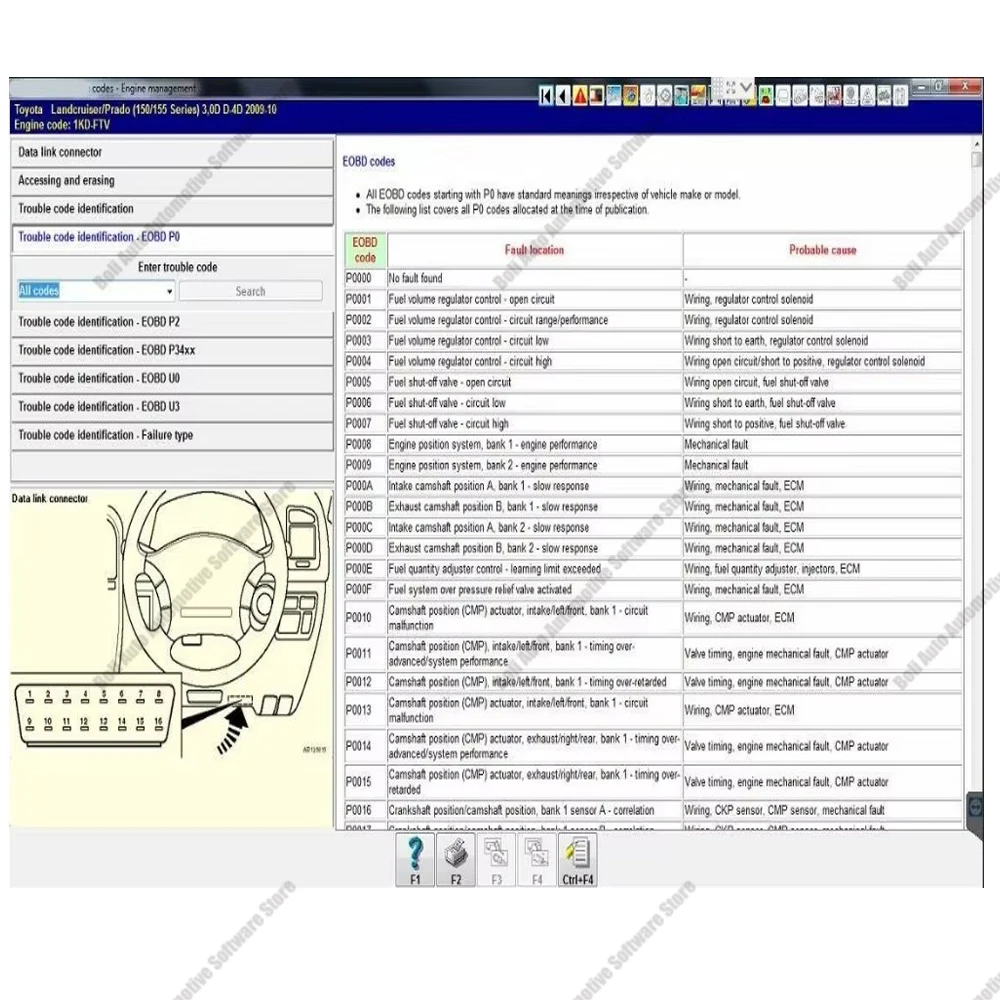The width and height of the screenshot is (1000, 1000).
Task: Click the Search button
Action: [251, 291]
